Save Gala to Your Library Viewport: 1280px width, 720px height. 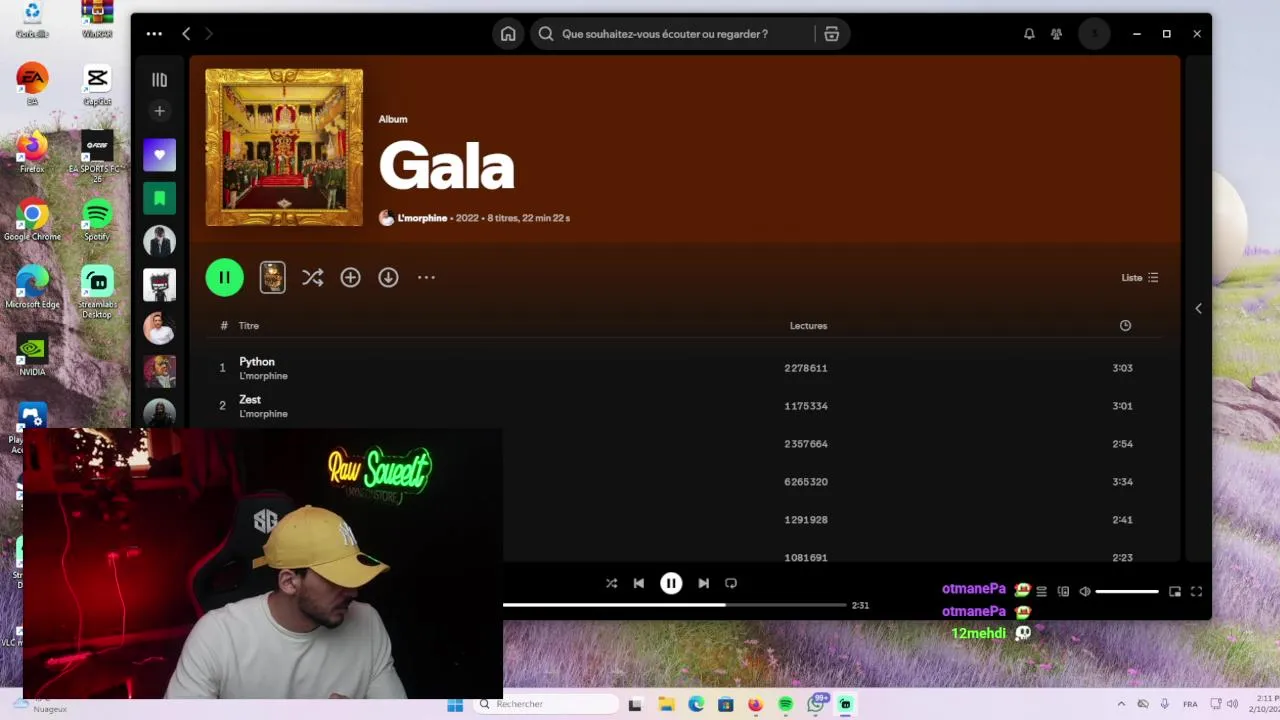pos(350,277)
